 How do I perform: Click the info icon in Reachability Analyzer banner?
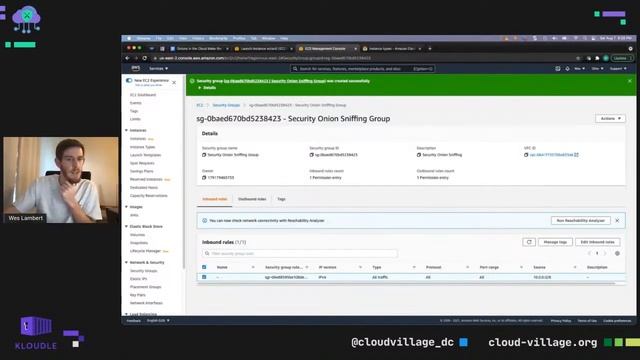coord(204,220)
